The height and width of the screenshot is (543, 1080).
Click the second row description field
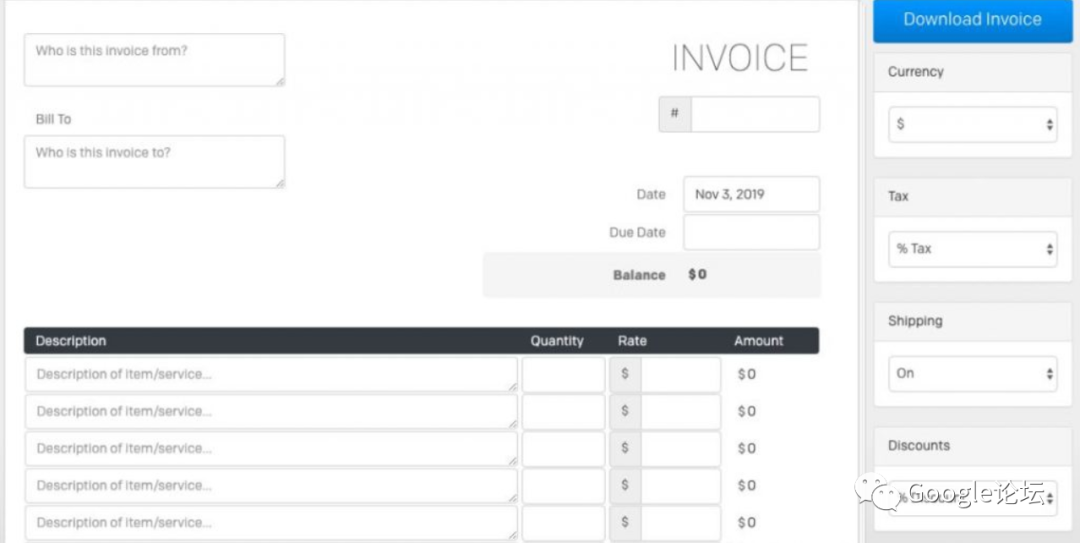(271, 412)
